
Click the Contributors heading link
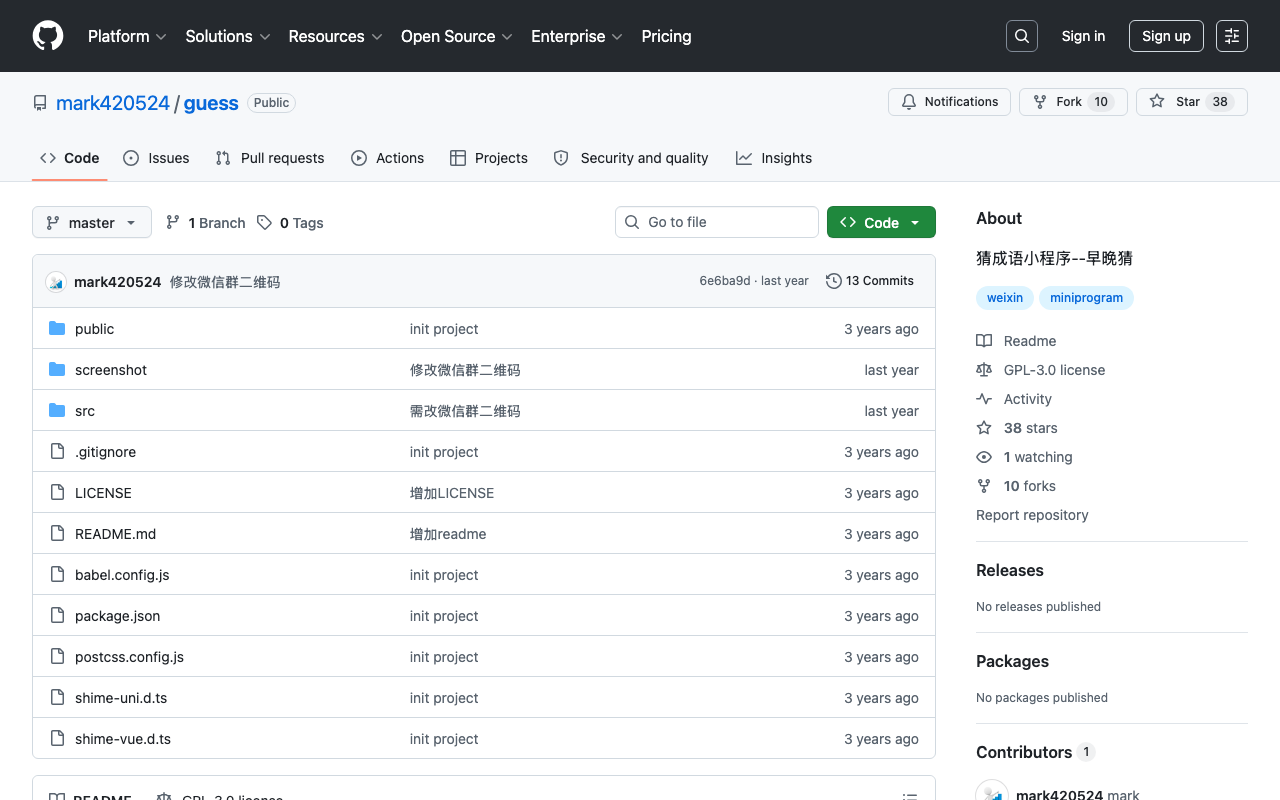(x=1035, y=752)
